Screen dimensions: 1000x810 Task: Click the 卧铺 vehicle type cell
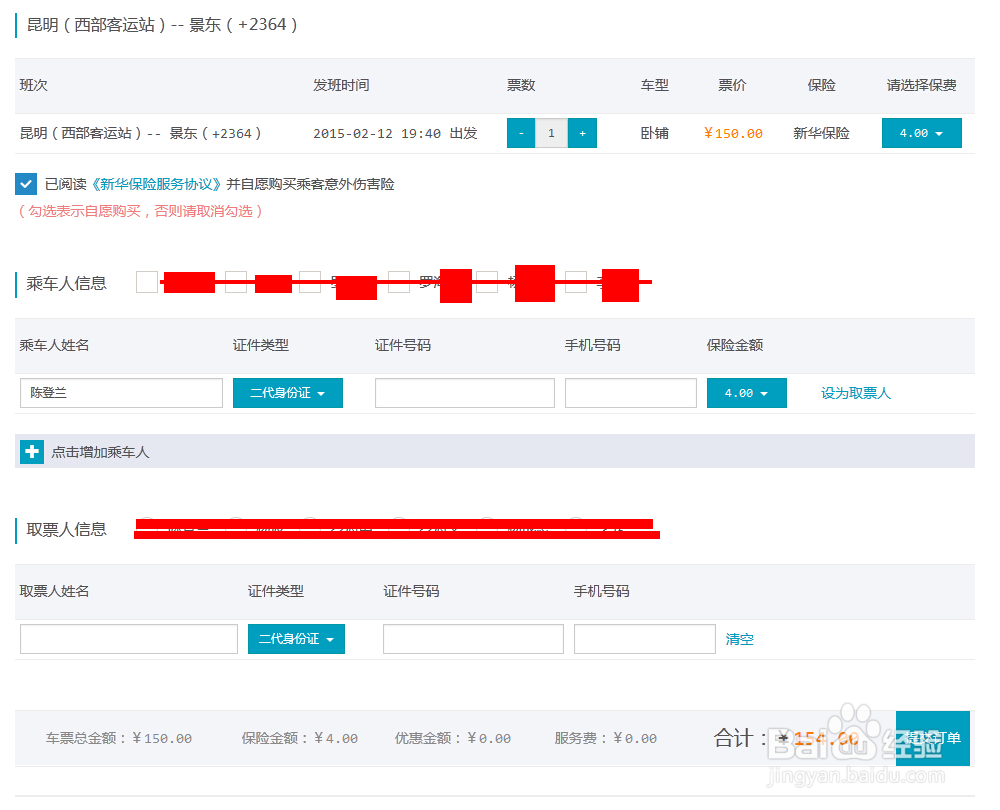point(655,133)
